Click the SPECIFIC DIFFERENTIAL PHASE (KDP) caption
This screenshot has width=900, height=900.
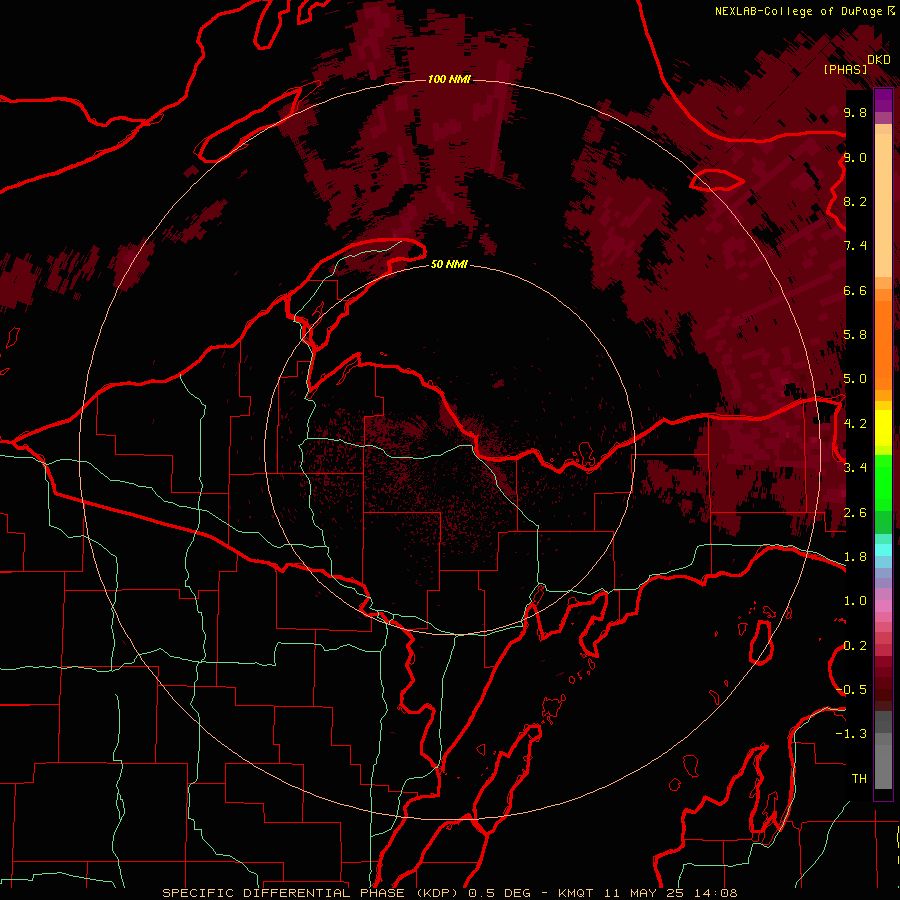coord(312,893)
